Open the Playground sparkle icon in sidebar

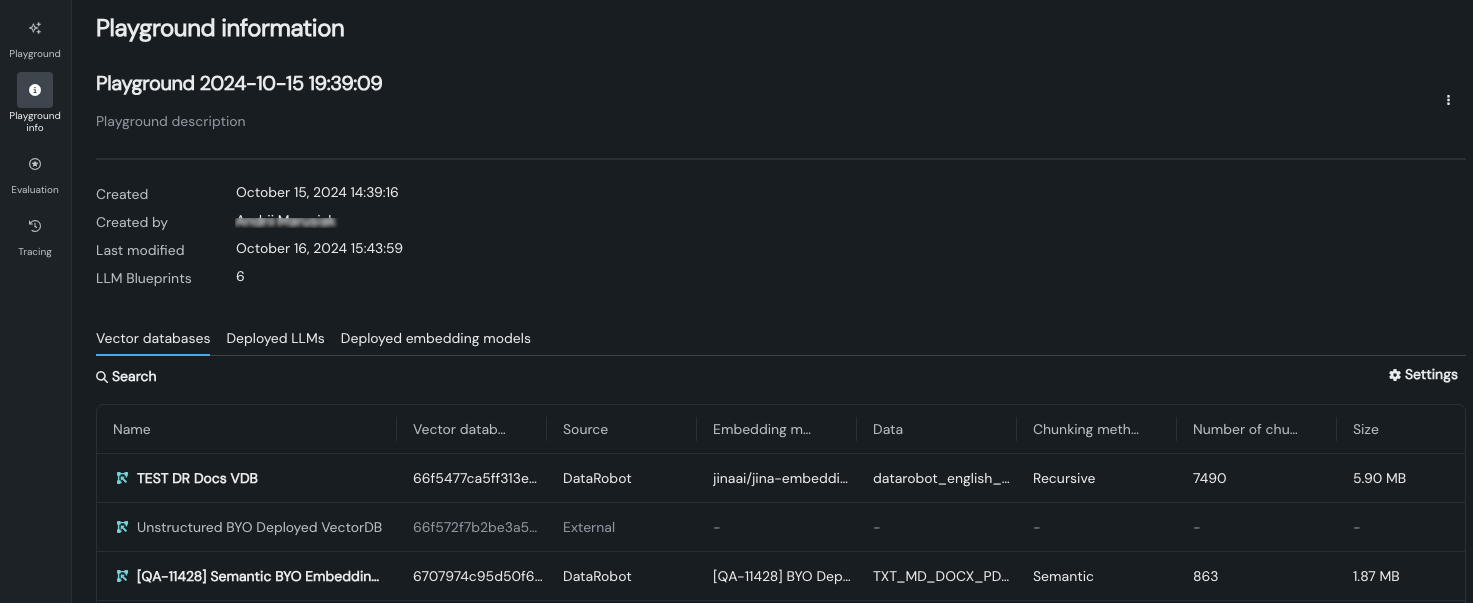click(x=35, y=29)
